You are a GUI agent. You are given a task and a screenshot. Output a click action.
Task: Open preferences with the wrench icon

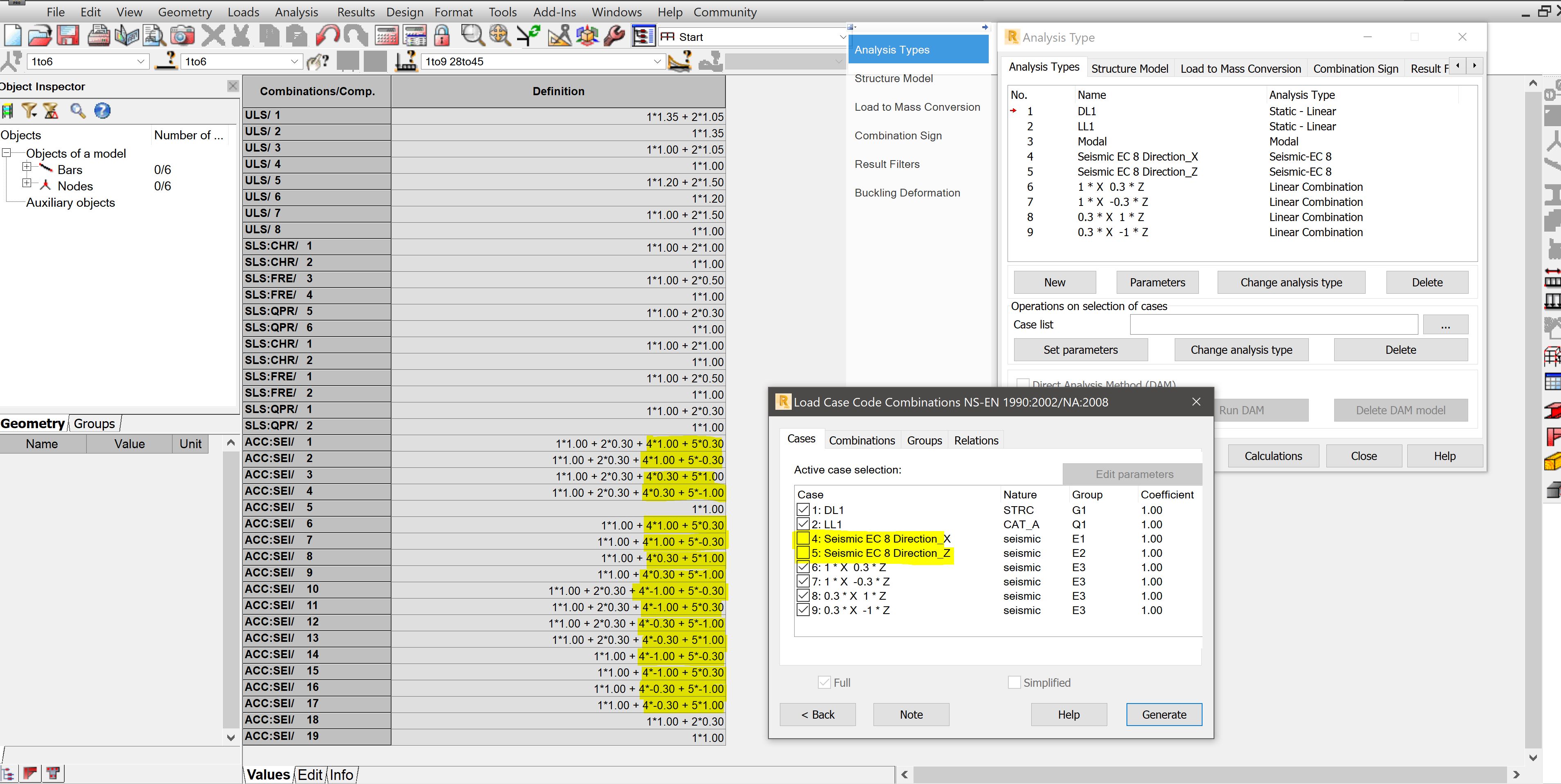tap(614, 35)
